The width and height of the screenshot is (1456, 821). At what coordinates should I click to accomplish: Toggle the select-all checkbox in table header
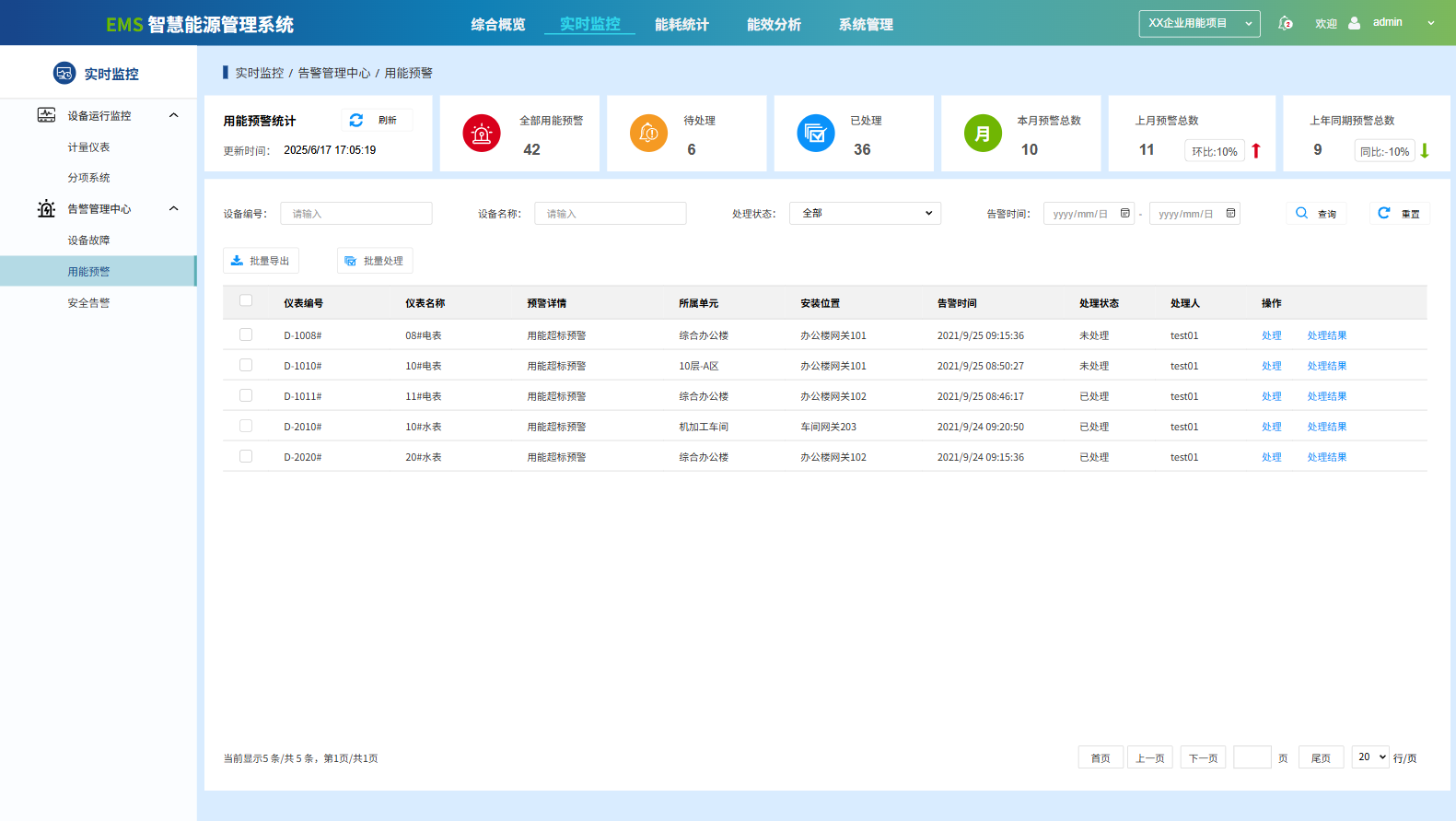pyautogui.click(x=246, y=300)
